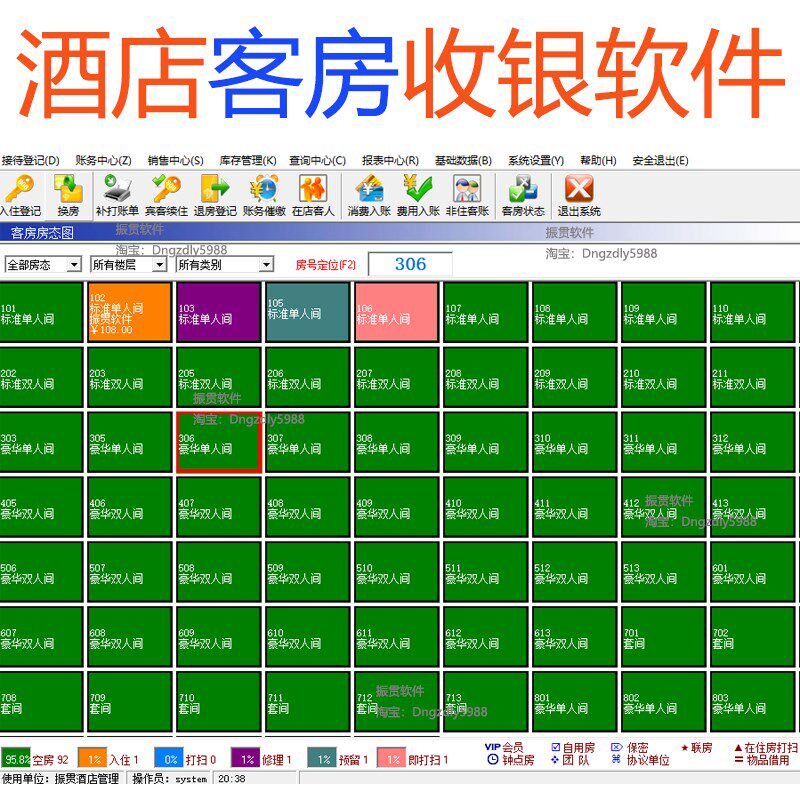Toggle the 保密 confidential room marker
Screen dimensions: 800x800
click(629, 746)
